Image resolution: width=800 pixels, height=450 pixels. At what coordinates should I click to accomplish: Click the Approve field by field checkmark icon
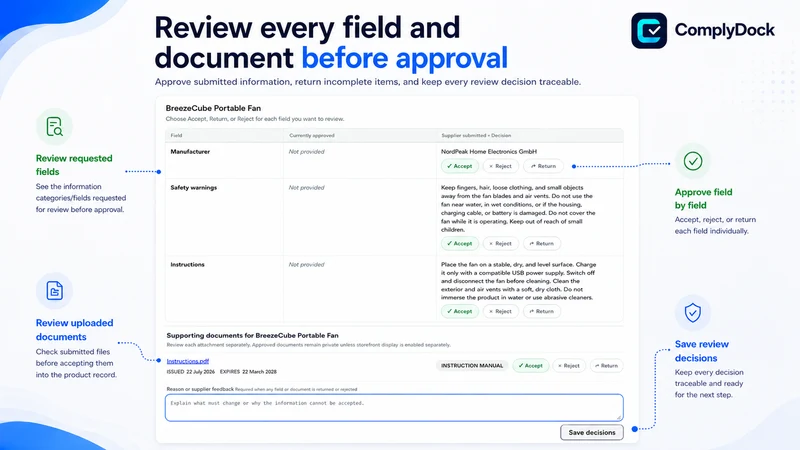tap(693, 161)
